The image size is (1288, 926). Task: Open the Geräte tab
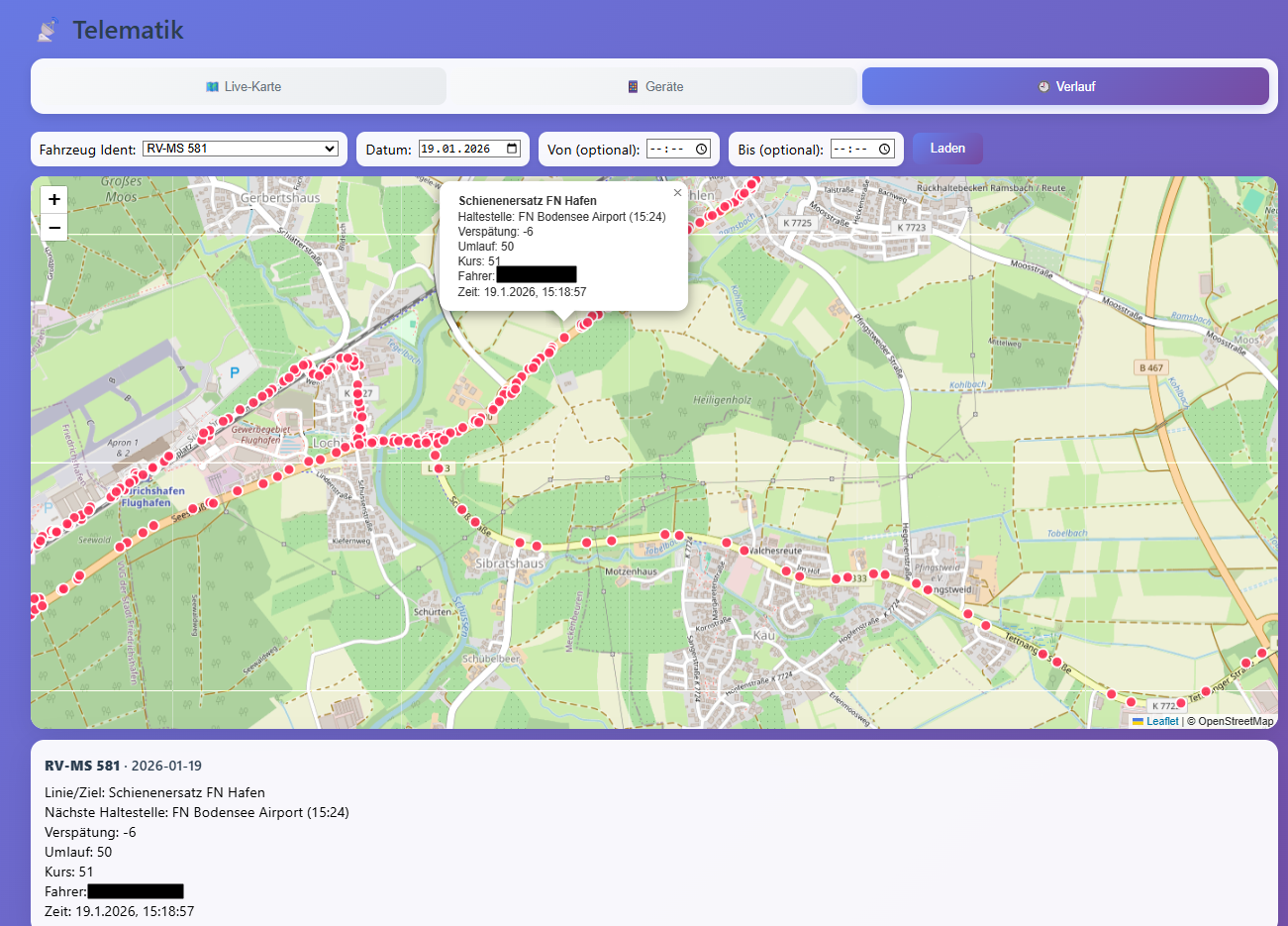pos(654,86)
